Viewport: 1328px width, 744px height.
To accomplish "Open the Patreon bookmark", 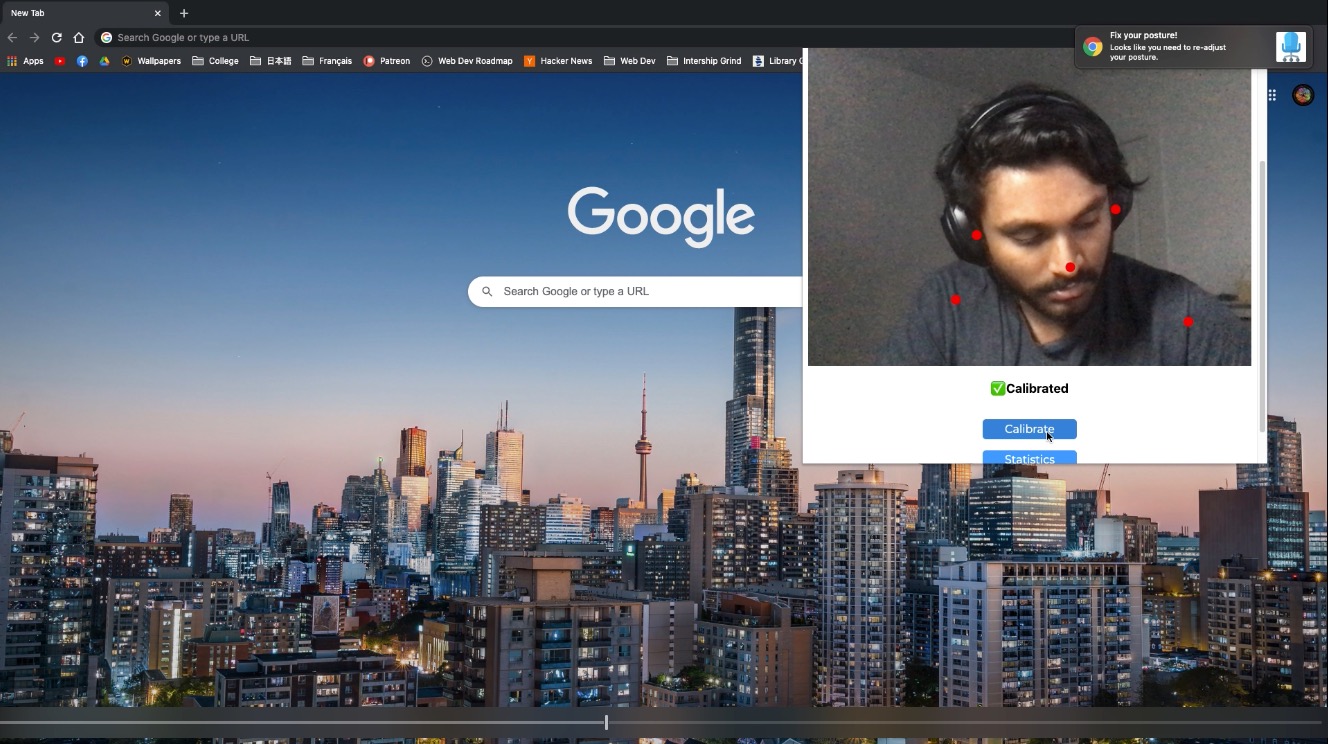I will pos(387,61).
